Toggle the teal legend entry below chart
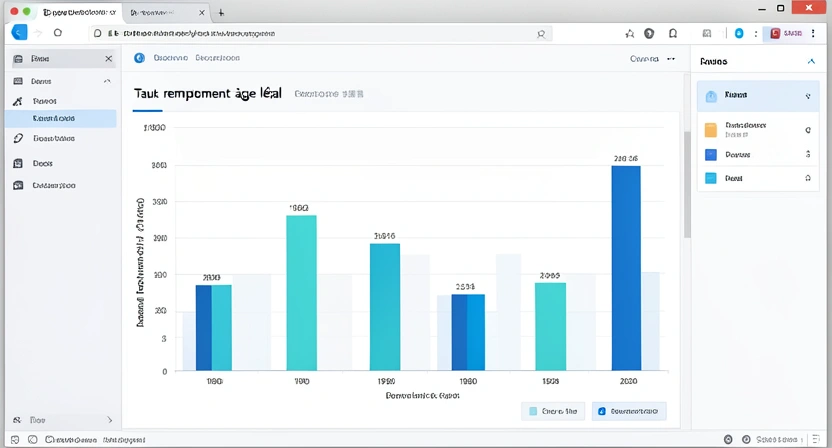Screen dimensions: 832x448 (552, 411)
